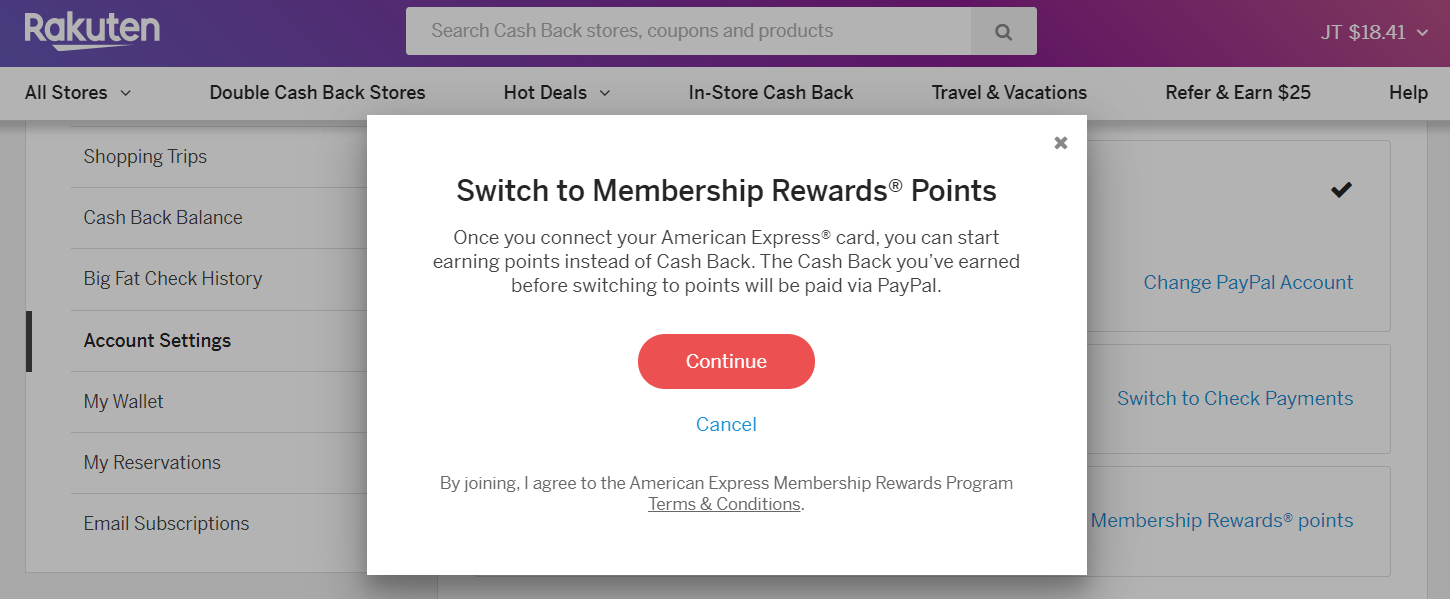This screenshot has height=599, width=1450.
Task: Expand the Hot Deals menu
Action: tap(556, 92)
